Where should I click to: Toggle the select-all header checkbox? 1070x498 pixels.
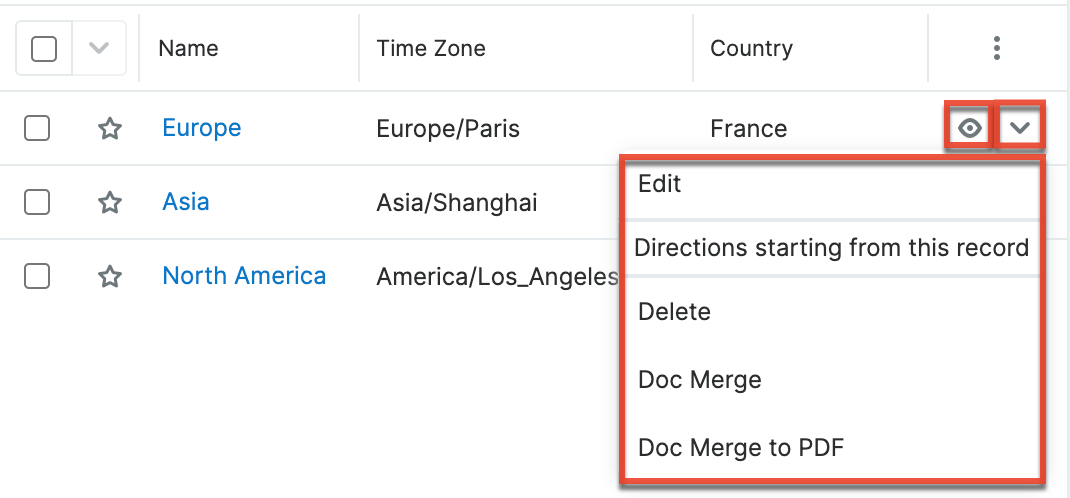(44, 48)
